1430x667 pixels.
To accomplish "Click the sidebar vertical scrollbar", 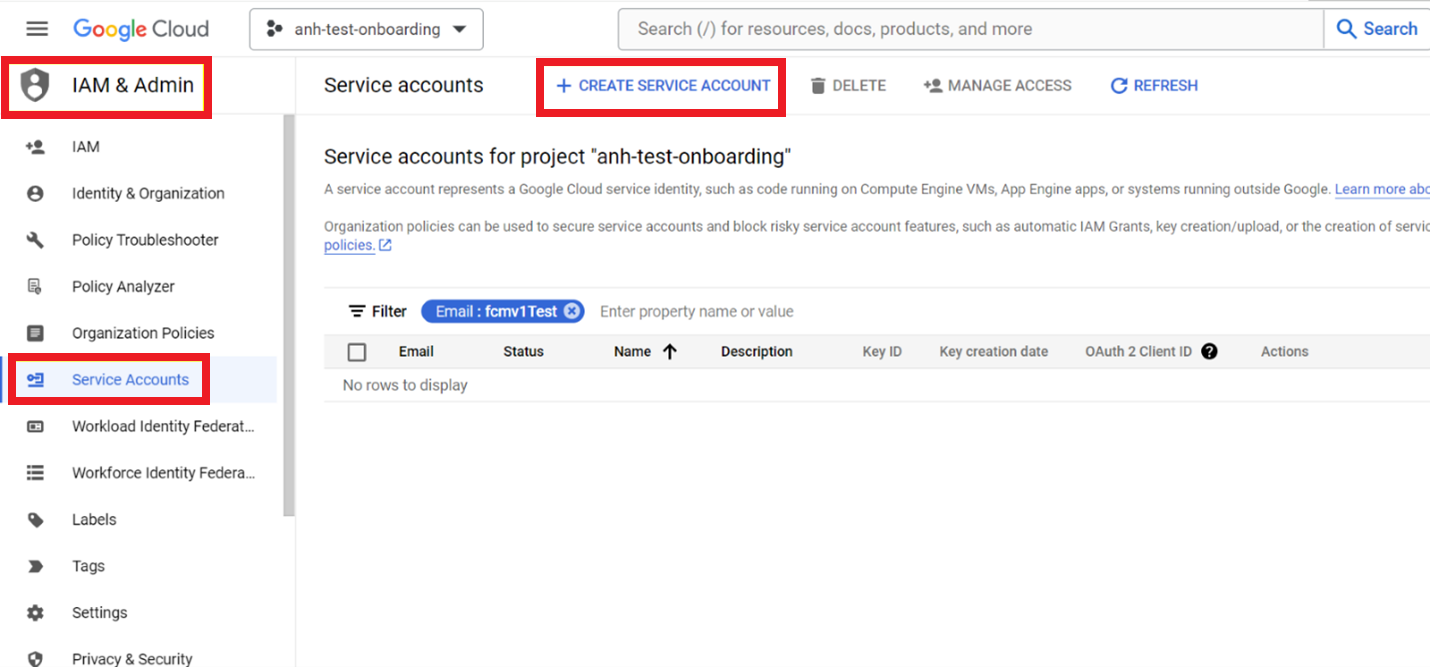I will [289, 315].
